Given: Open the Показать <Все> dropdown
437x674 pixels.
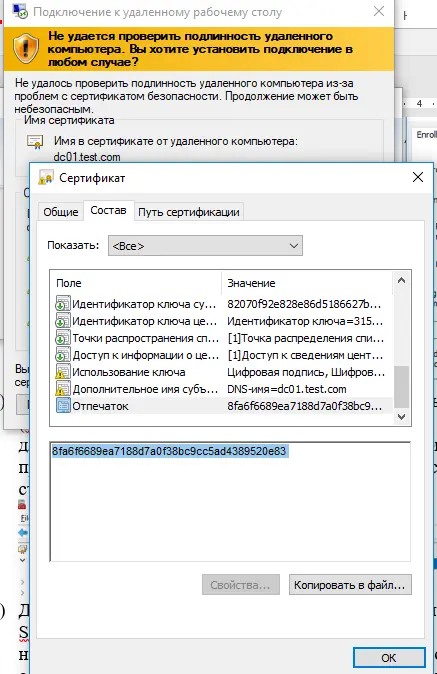Looking at the screenshot, I should coord(205,245).
